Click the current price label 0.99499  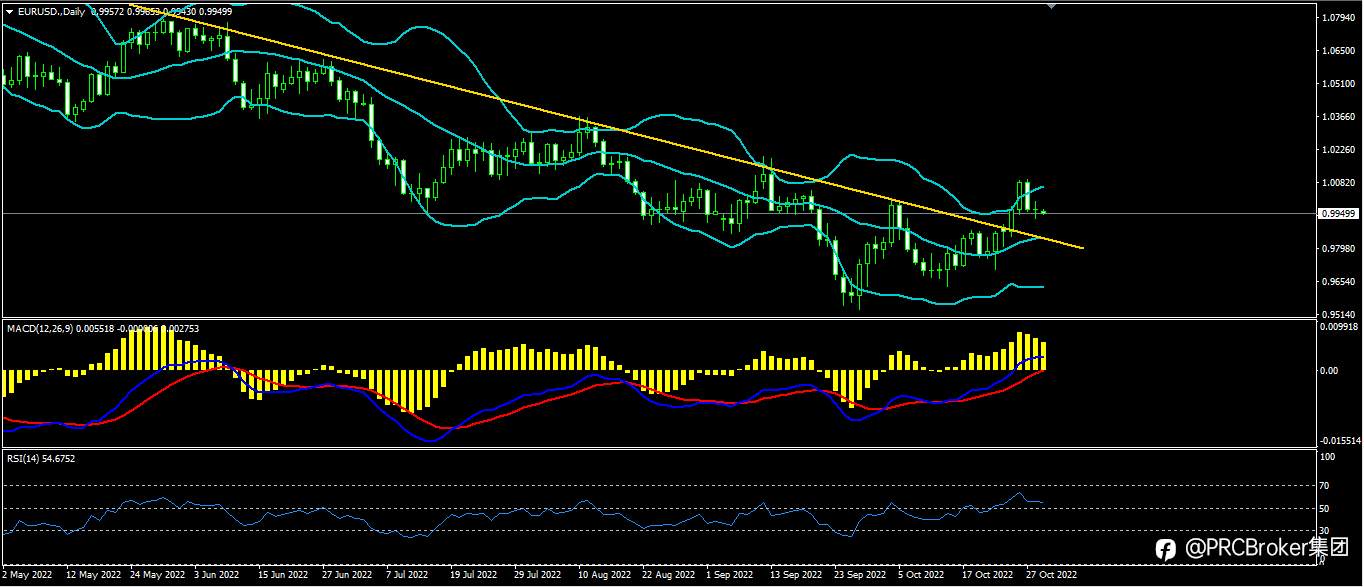(x=1337, y=213)
